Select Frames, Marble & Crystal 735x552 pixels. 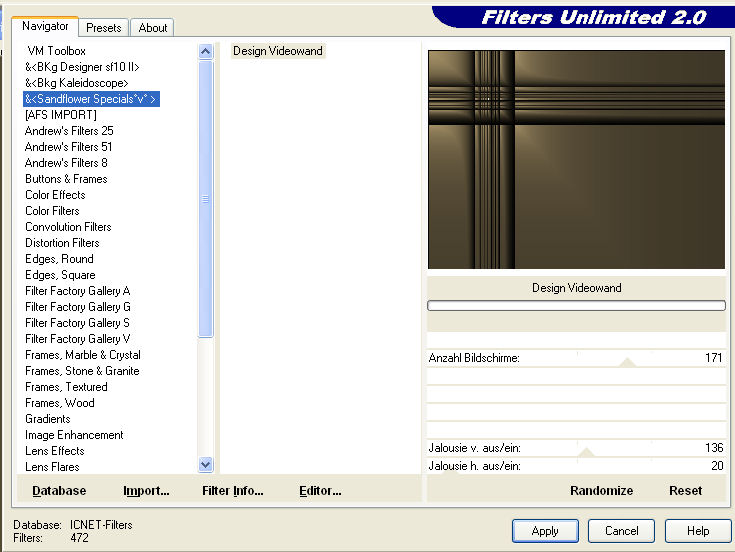[82, 355]
